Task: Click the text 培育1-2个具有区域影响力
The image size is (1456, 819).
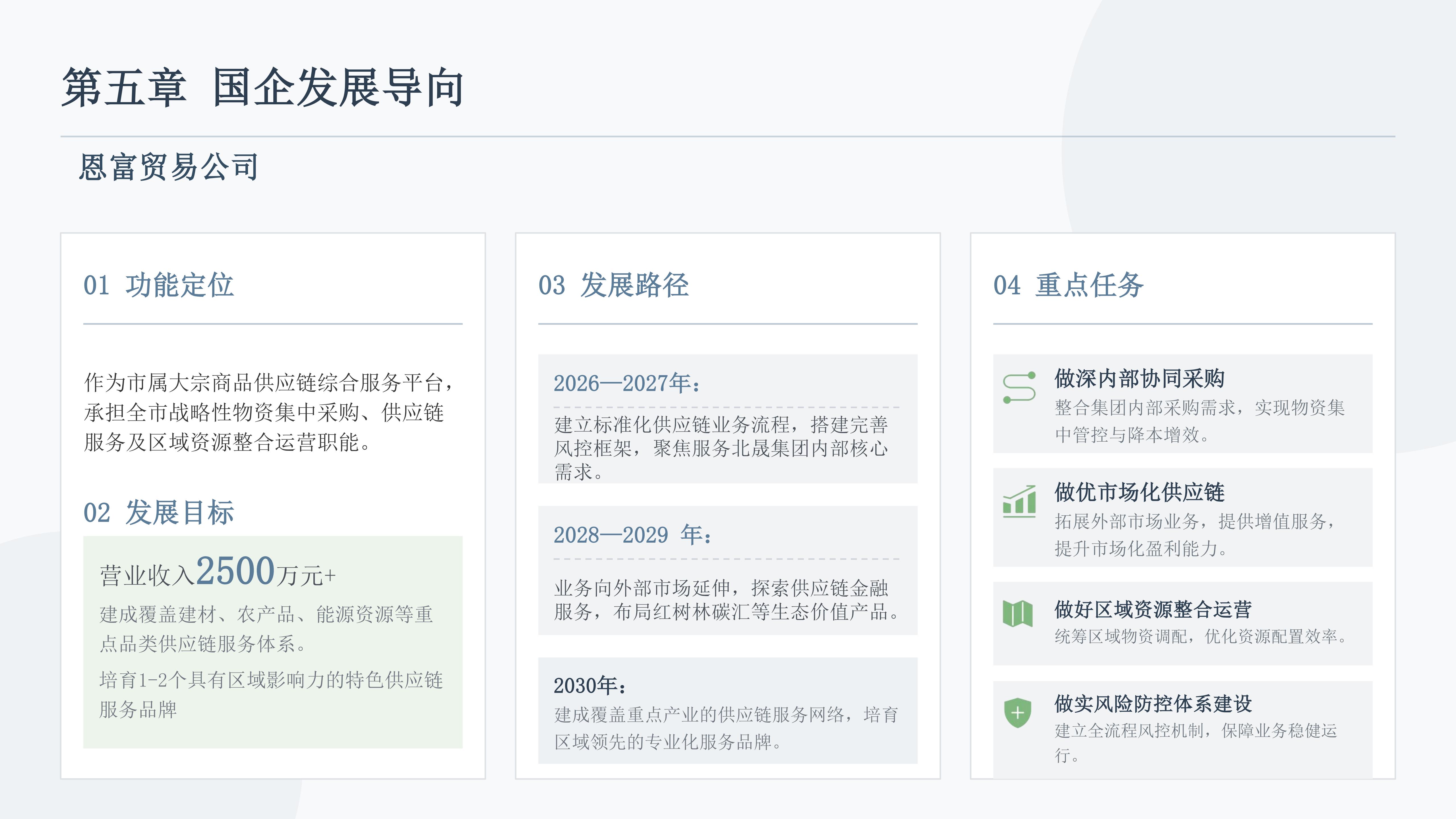Action: [x=271, y=695]
